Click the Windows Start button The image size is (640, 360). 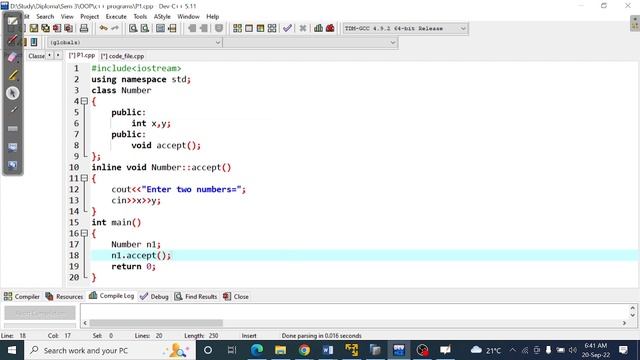(x=12, y=350)
